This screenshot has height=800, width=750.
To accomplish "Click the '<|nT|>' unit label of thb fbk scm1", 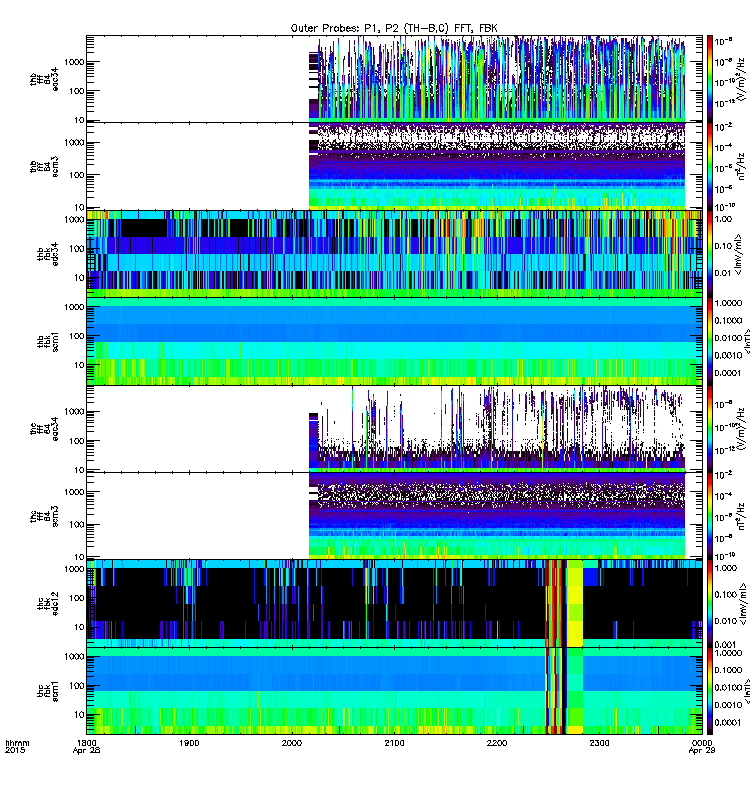I will (747, 342).
